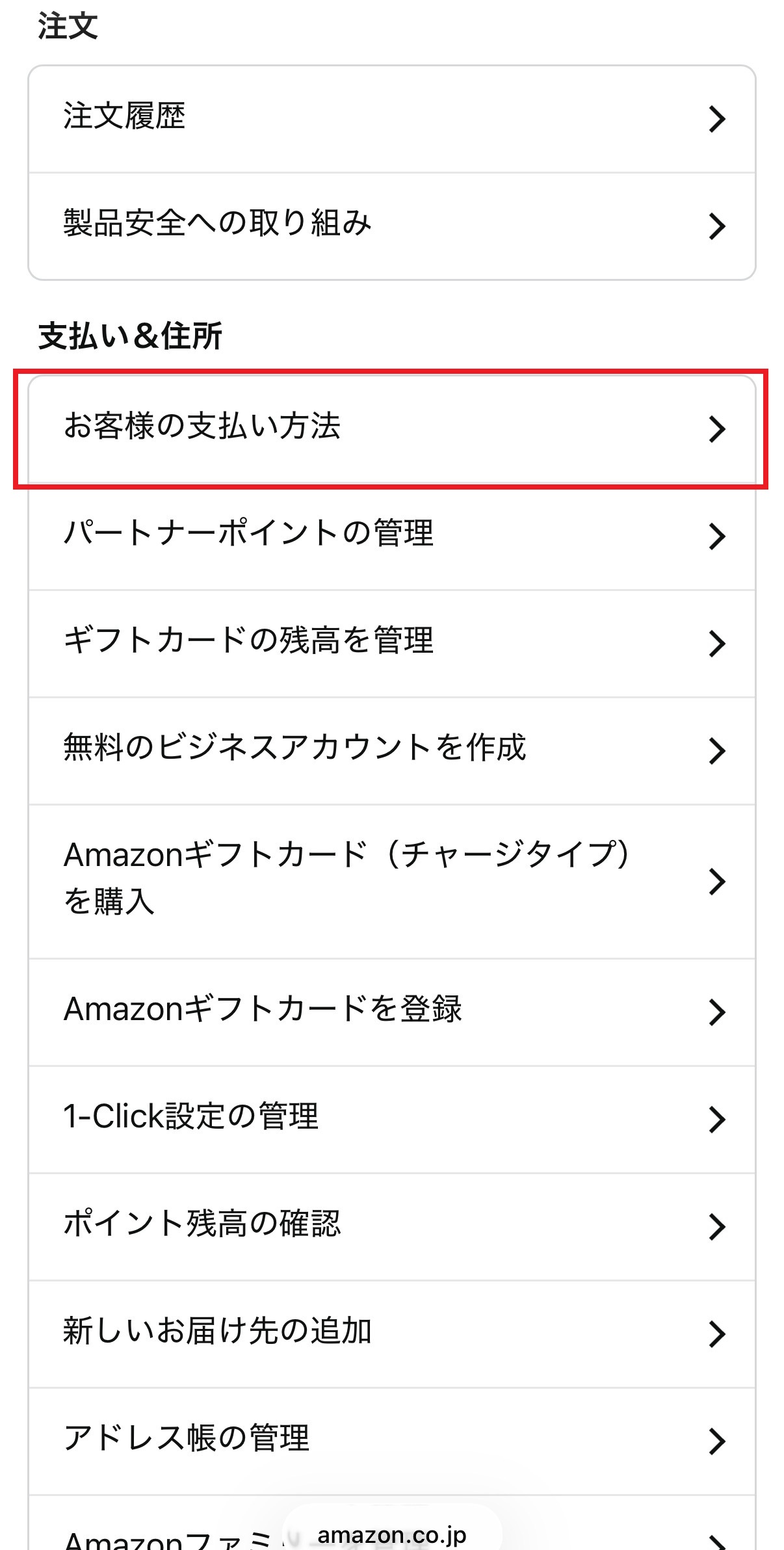
Task: Tap chevron beside 製品安全への取り組み
Action: pyautogui.click(x=716, y=226)
